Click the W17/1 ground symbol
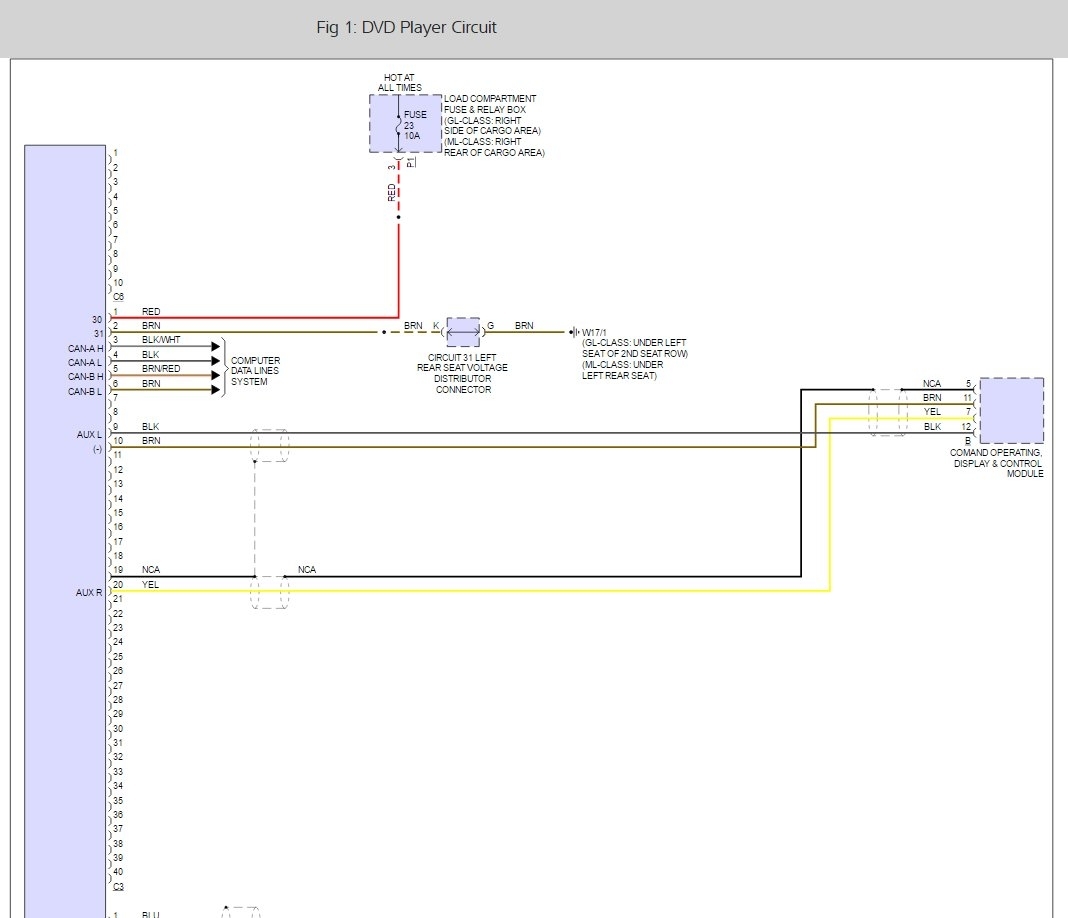 574,332
